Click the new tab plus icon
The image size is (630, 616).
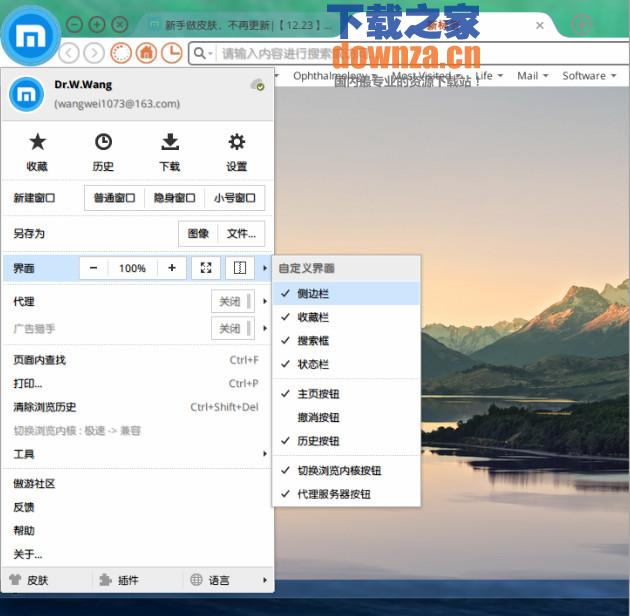581,25
